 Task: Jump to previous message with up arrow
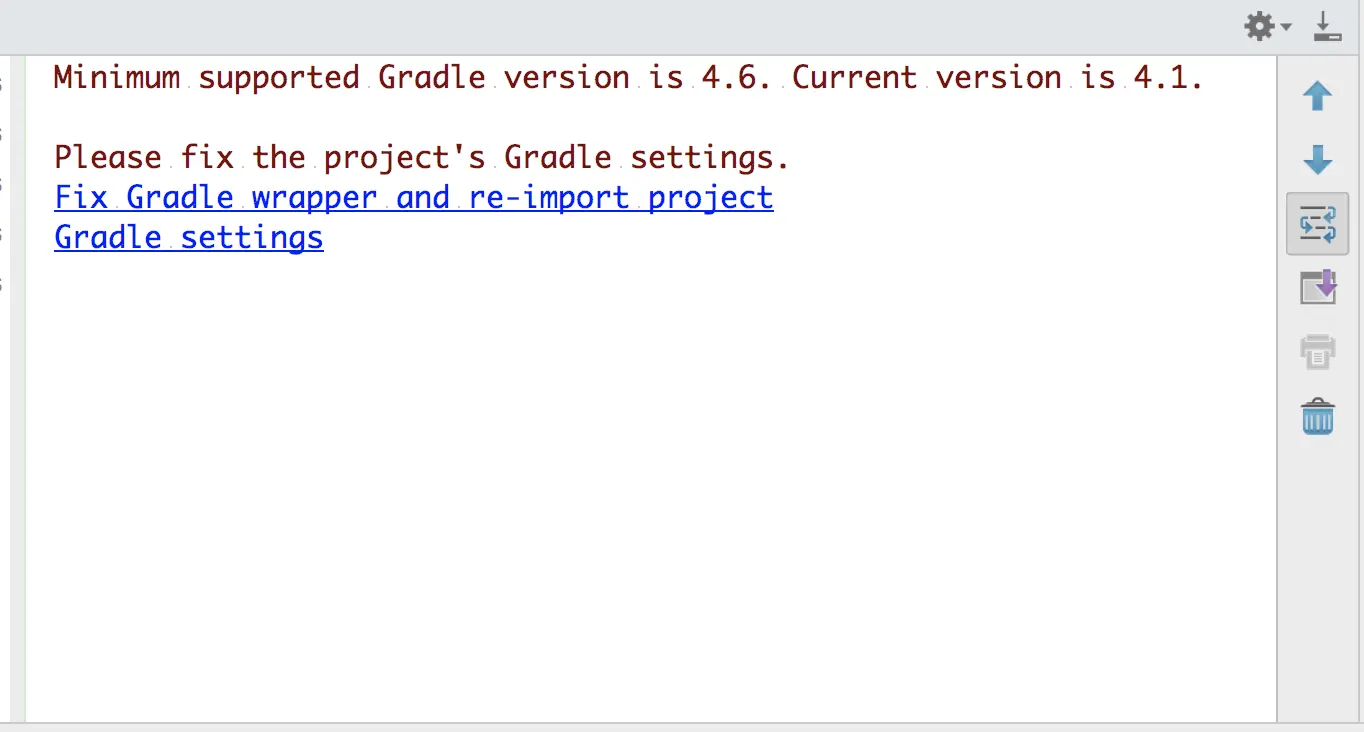[x=1317, y=97]
